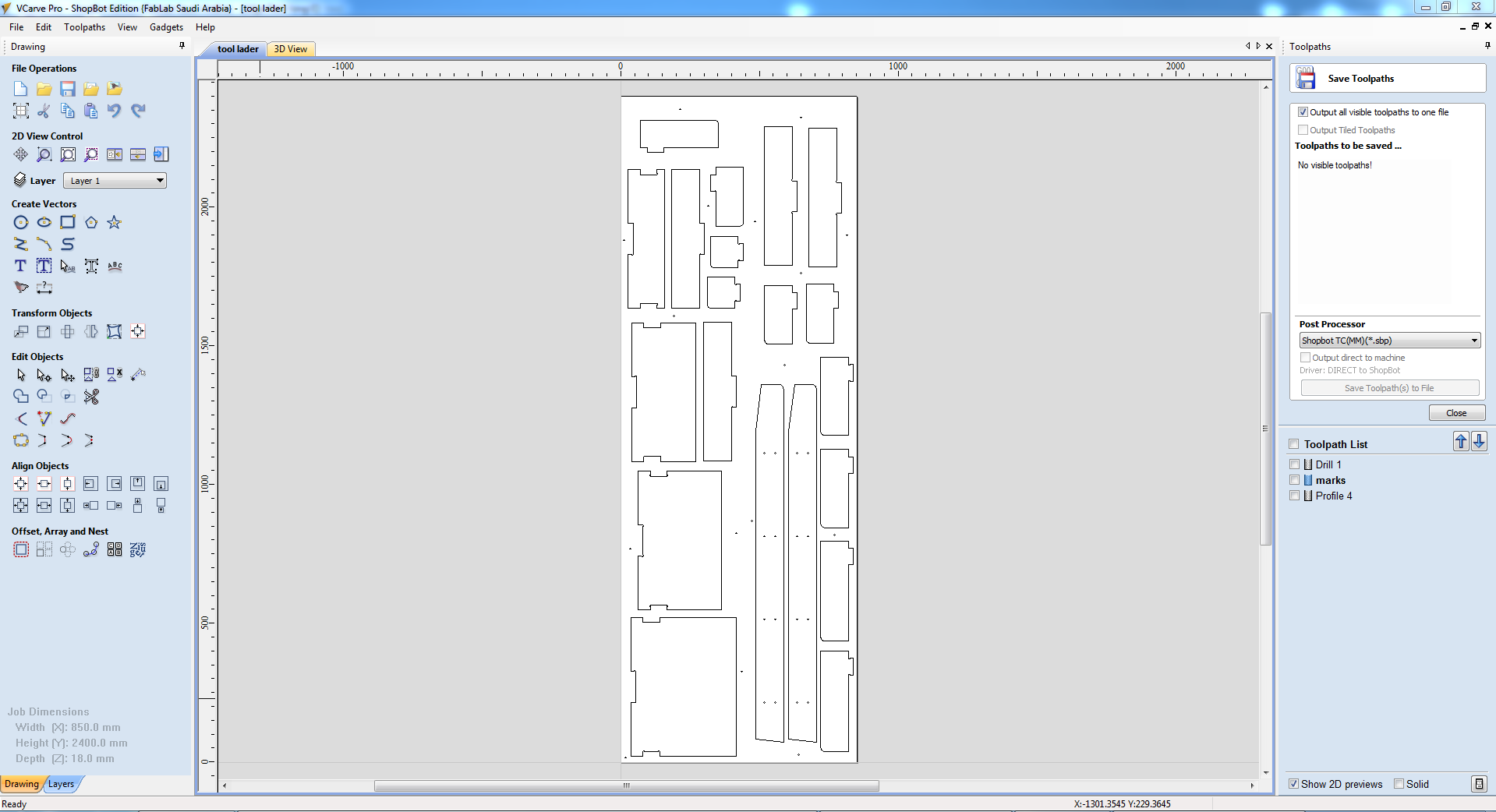Click the Drawing panel pin icon
The height and width of the screenshot is (812, 1496).
point(182,46)
